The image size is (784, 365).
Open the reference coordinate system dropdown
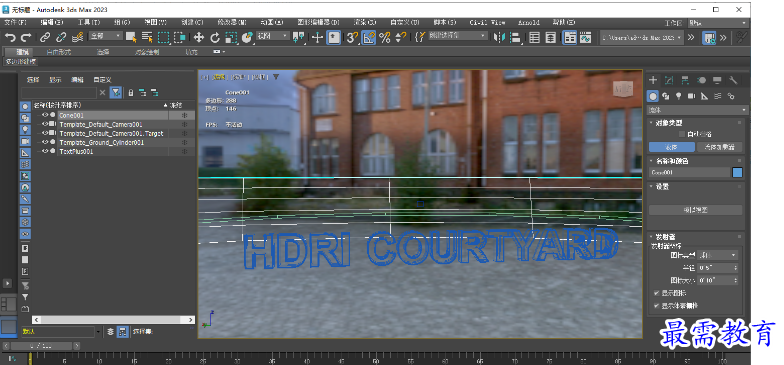coord(272,36)
